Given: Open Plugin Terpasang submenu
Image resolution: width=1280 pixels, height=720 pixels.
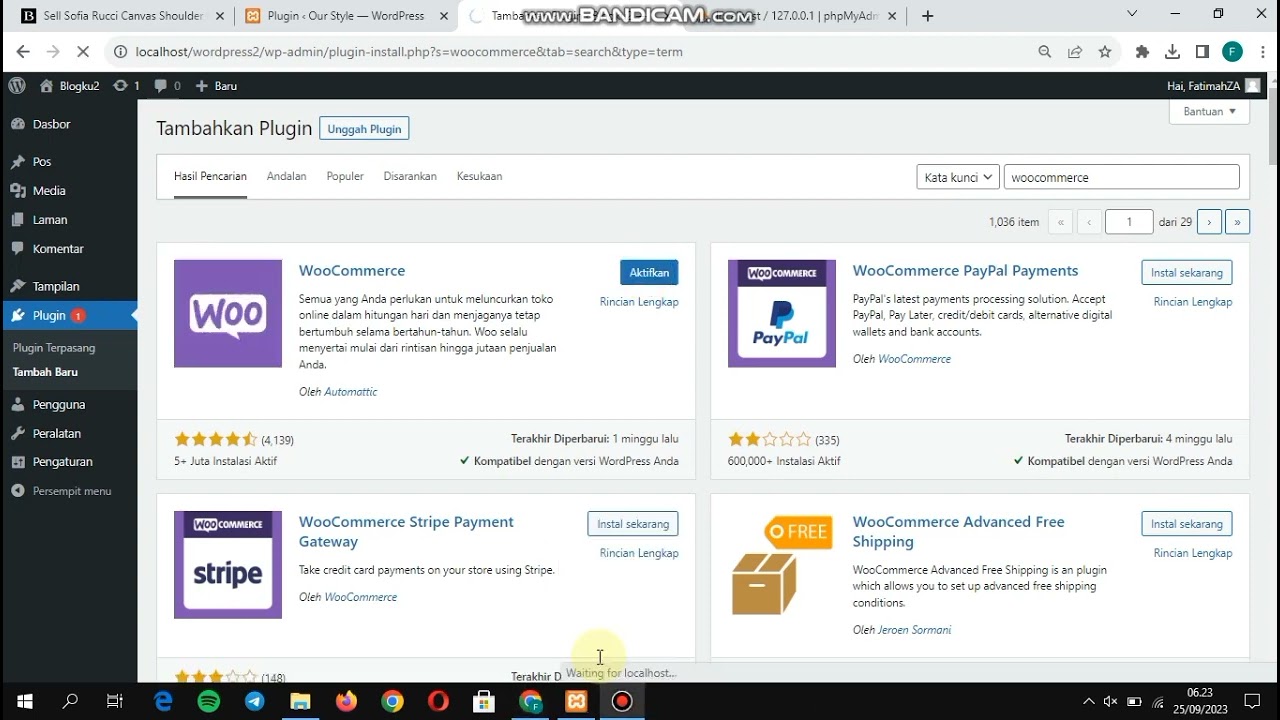Looking at the screenshot, I should click(x=54, y=348).
